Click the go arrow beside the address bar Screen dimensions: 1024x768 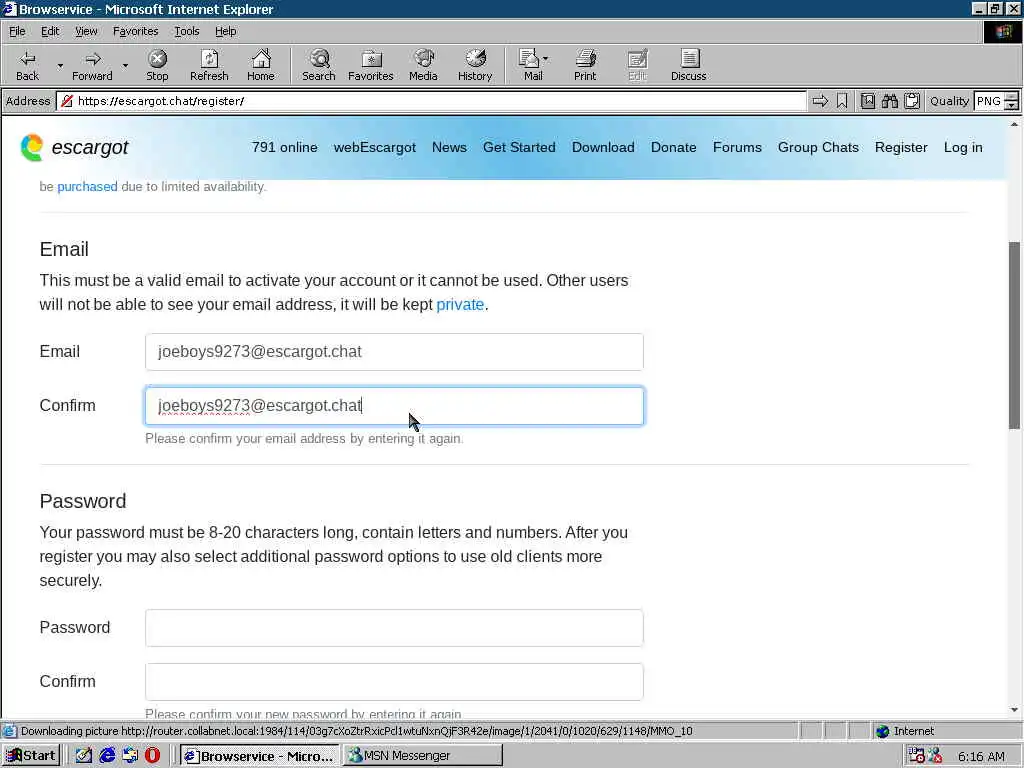coord(820,101)
